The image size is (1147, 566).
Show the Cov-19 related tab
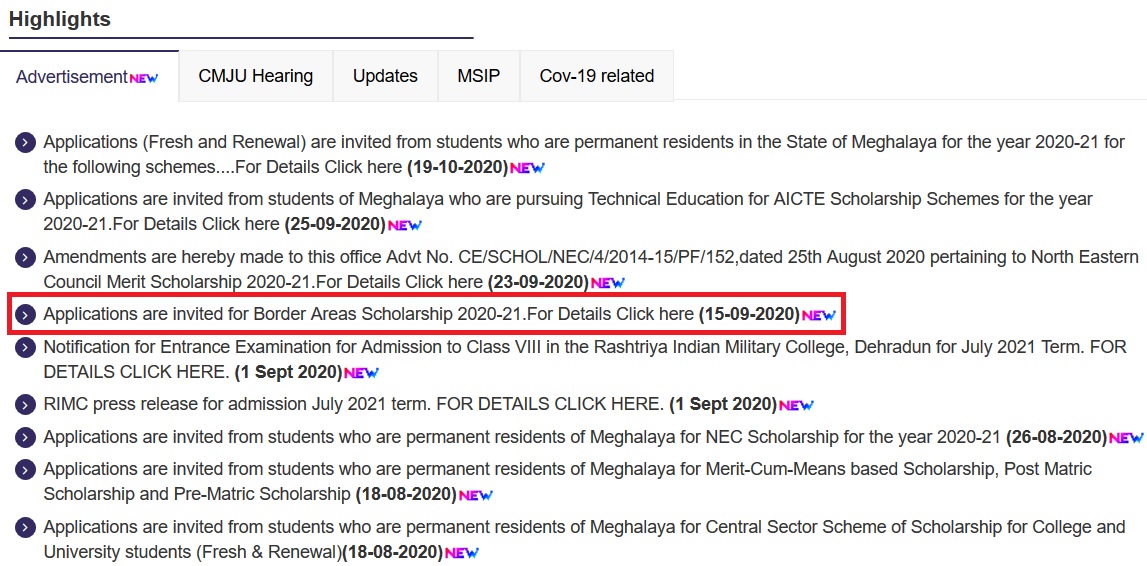tap(596, 76)
